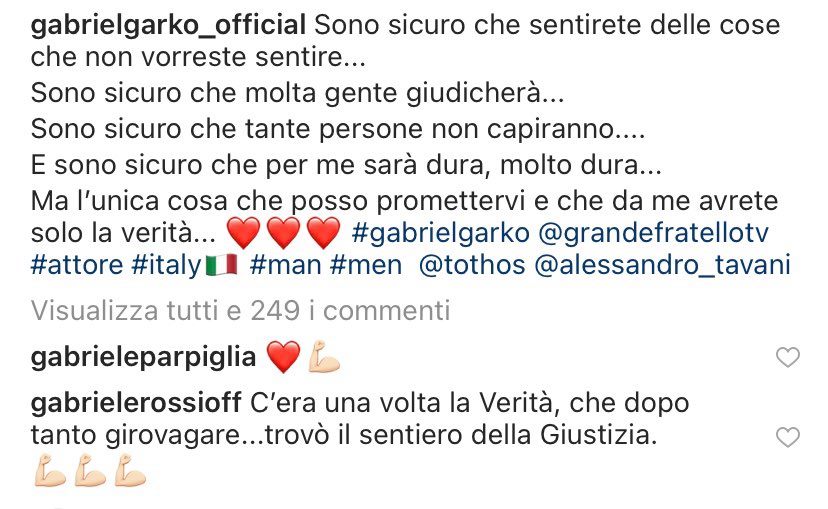This screenshot has width=828, height=509.
Task: Open the #italy hashtag
Action: point(167,266)
